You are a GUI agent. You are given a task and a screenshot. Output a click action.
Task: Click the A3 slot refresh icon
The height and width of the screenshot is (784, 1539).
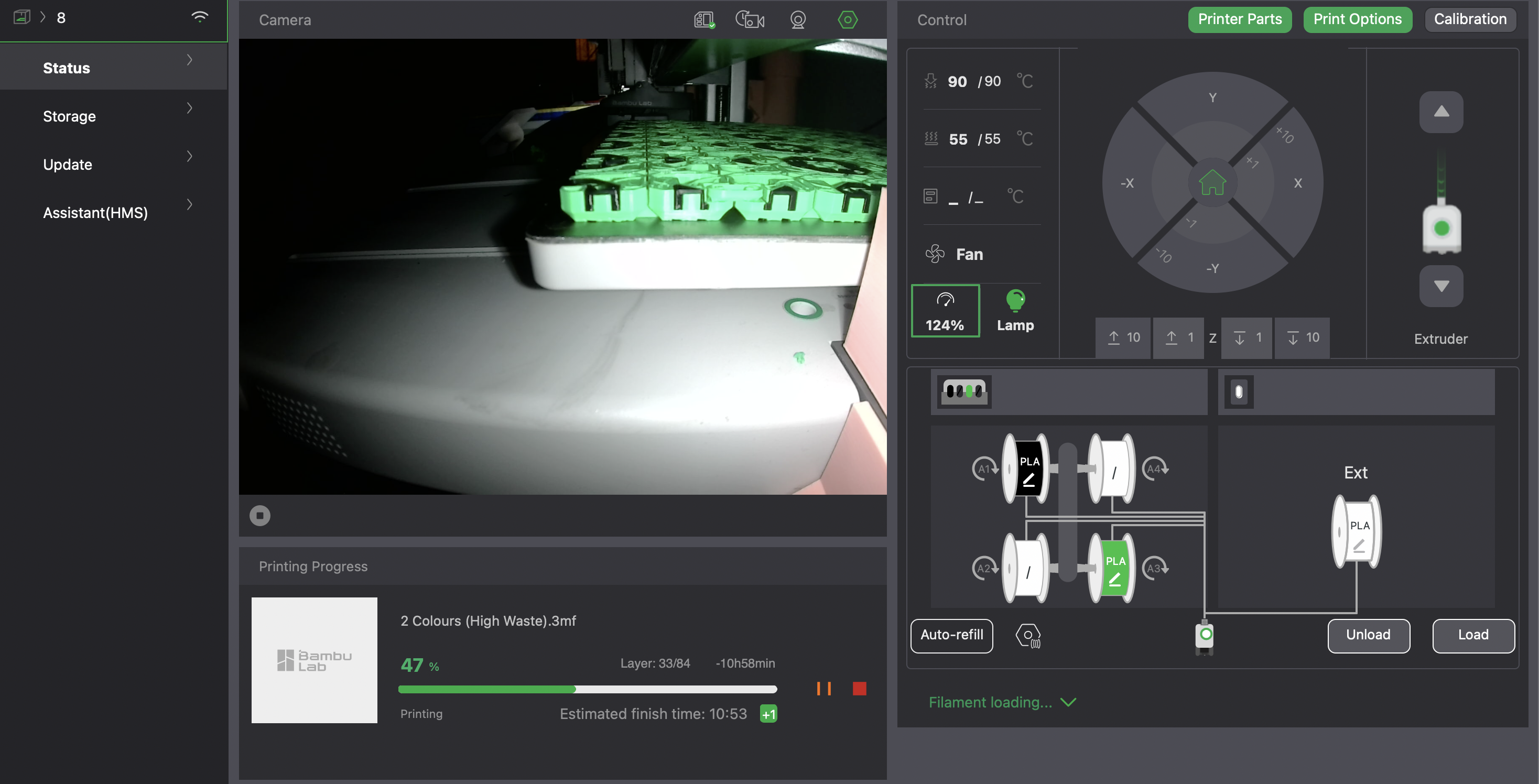(1155, 568)
